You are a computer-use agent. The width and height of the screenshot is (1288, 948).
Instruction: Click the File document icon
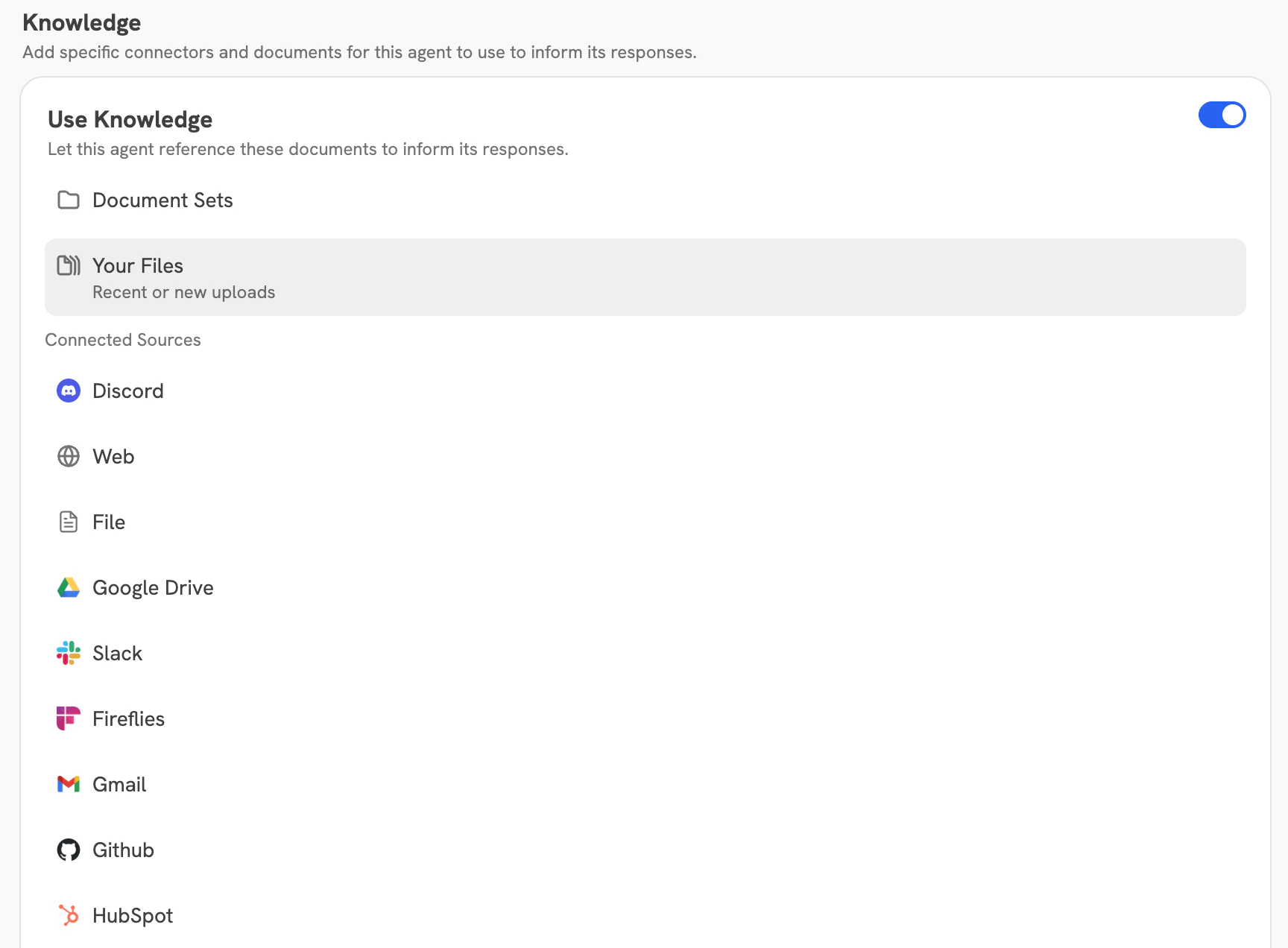pos(68,522)
